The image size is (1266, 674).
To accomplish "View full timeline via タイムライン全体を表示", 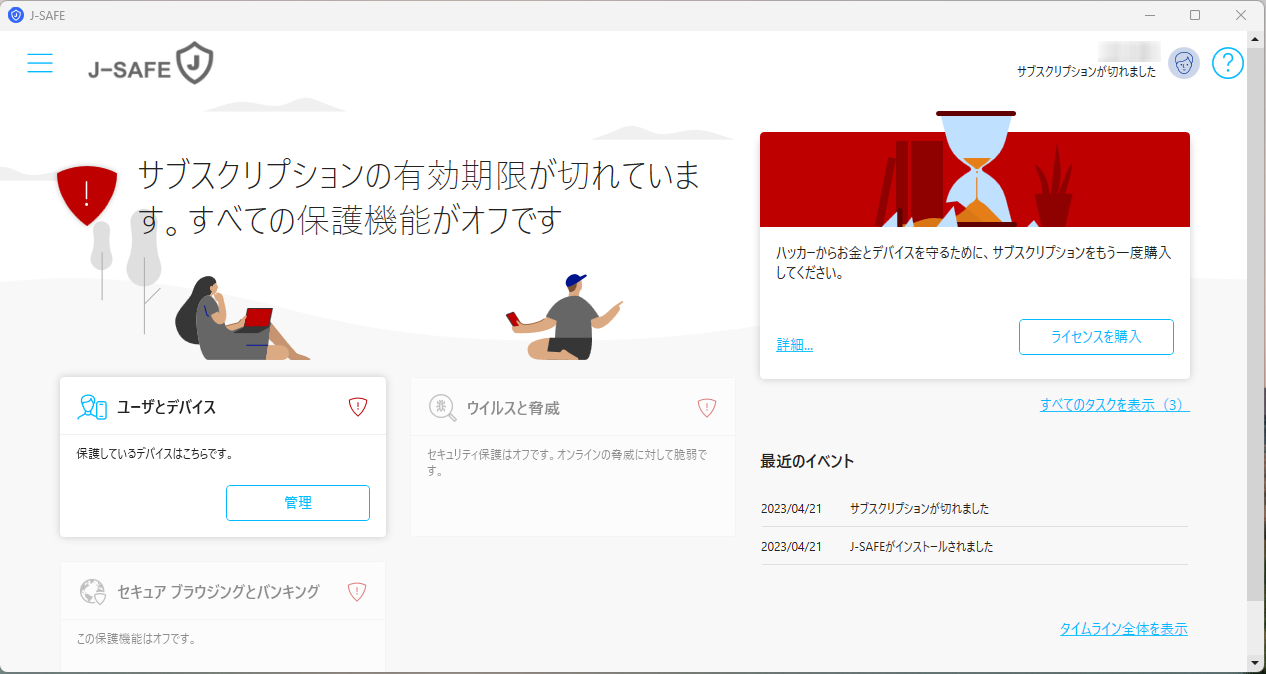I will pyautogui.click(x=1124, y=629).
